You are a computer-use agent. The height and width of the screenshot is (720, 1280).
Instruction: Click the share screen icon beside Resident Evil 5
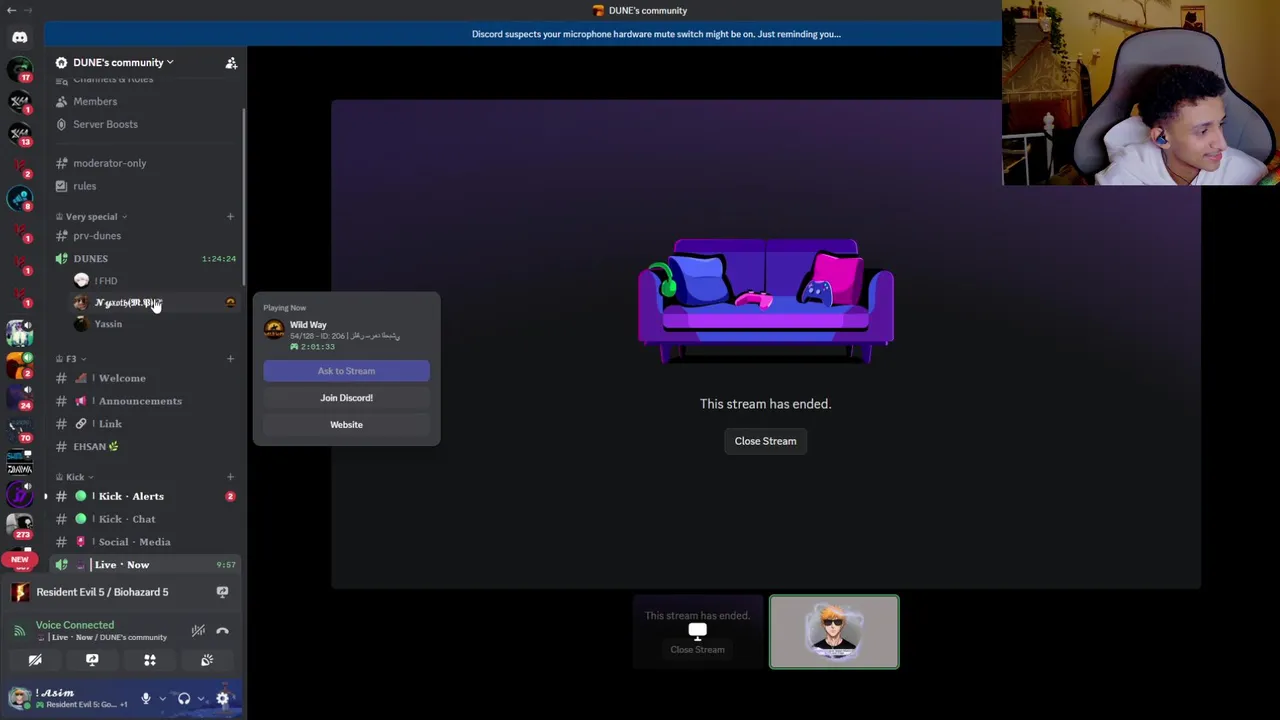pyautogui.click(x=222, y=592)
